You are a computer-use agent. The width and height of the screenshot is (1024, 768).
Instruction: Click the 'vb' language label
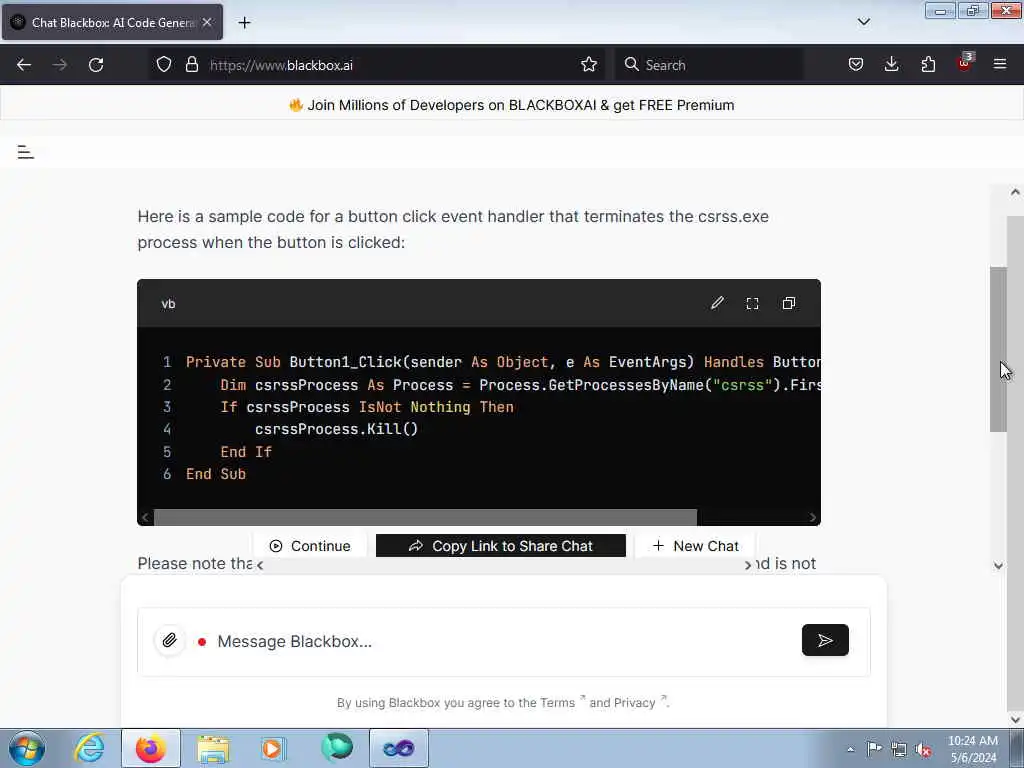pos(168,304)
